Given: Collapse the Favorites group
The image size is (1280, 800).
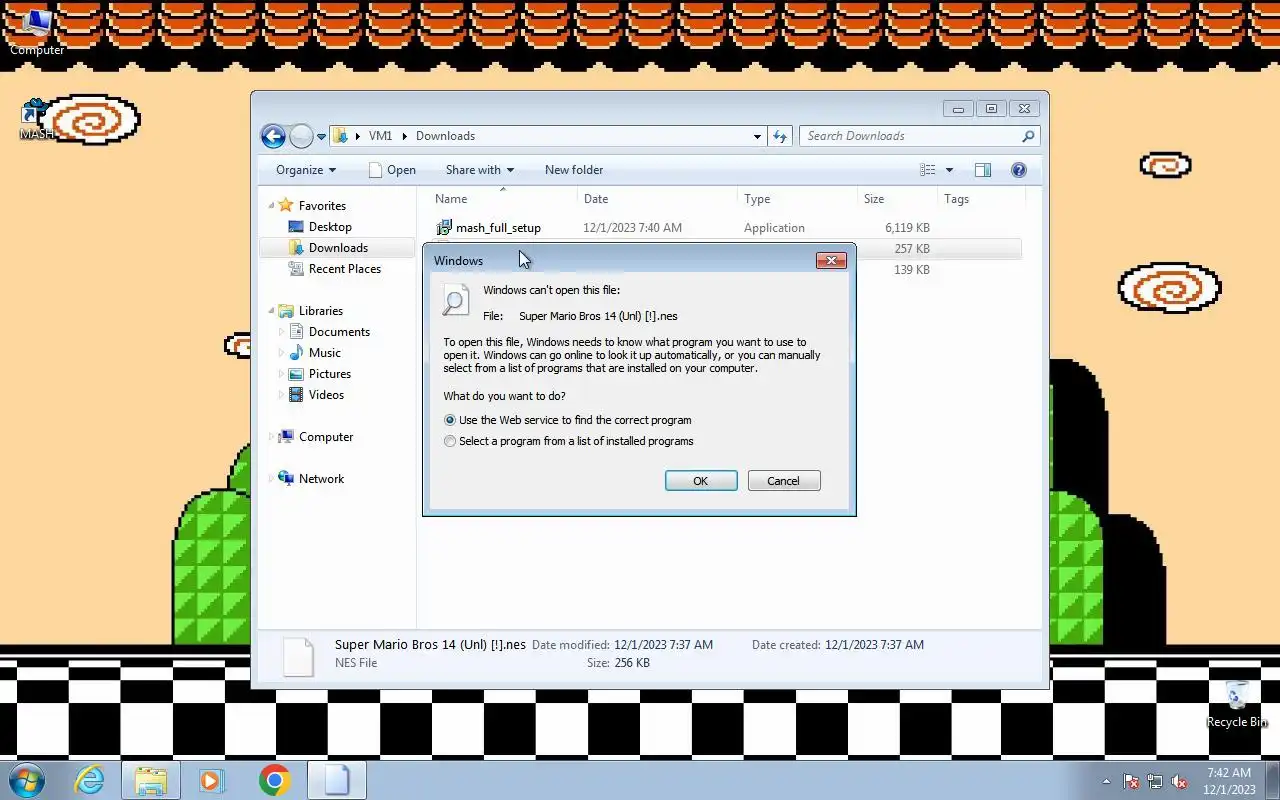Looking at the screenshot, I should pos(271,205).
